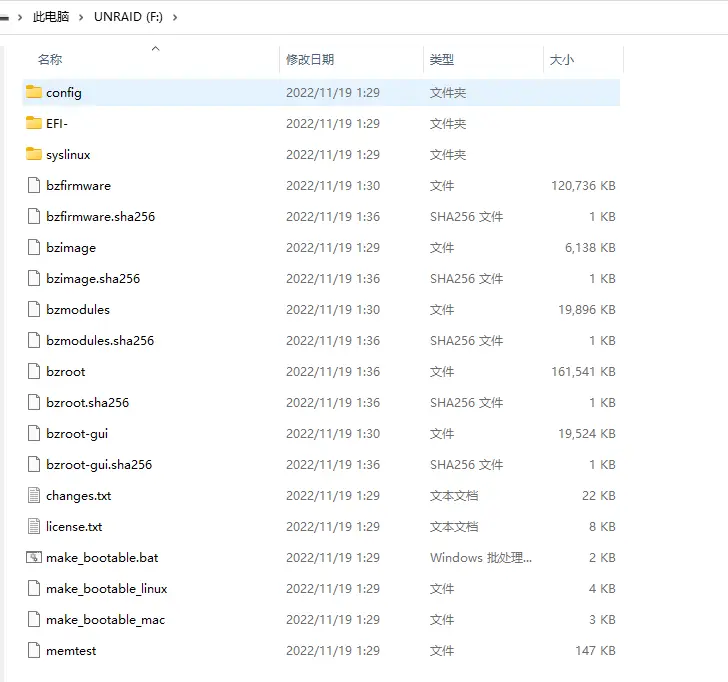Viewport: 728px width, 682px height.
Task: Select the EFI- folder icon
Action: coord(34,124)
